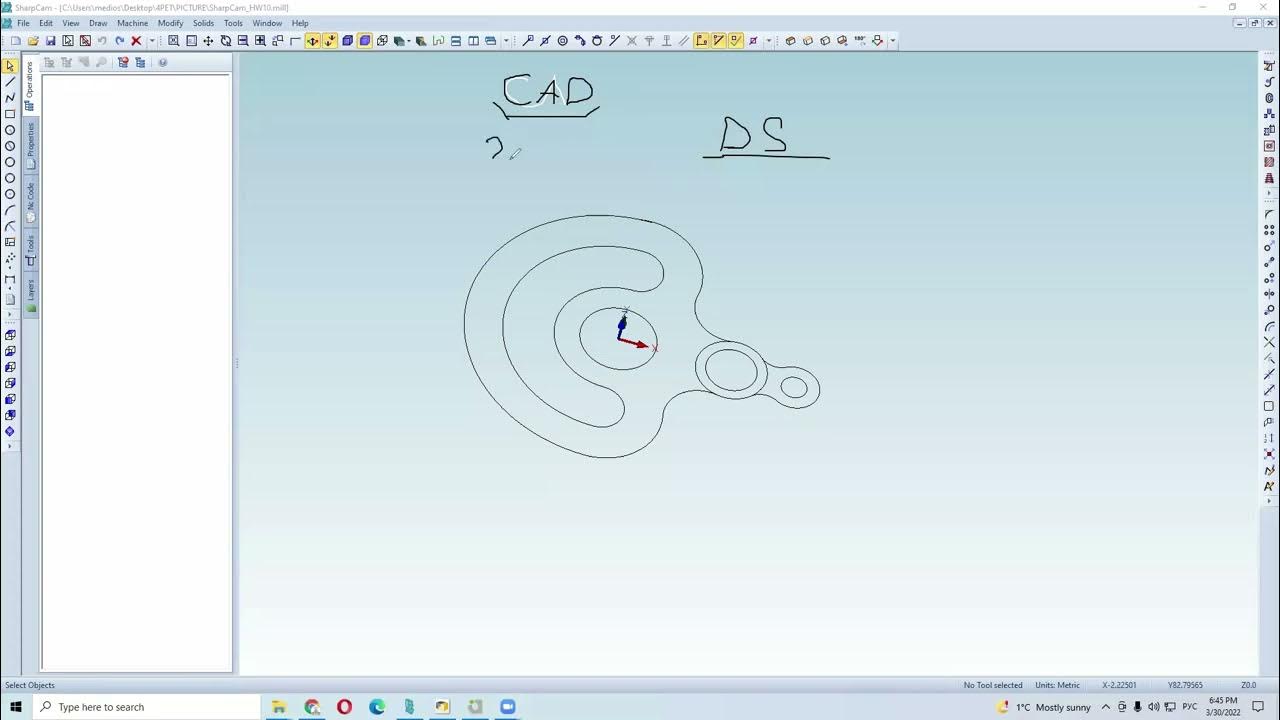
Task: Click the Windows search box
Action: click(147, 707)
